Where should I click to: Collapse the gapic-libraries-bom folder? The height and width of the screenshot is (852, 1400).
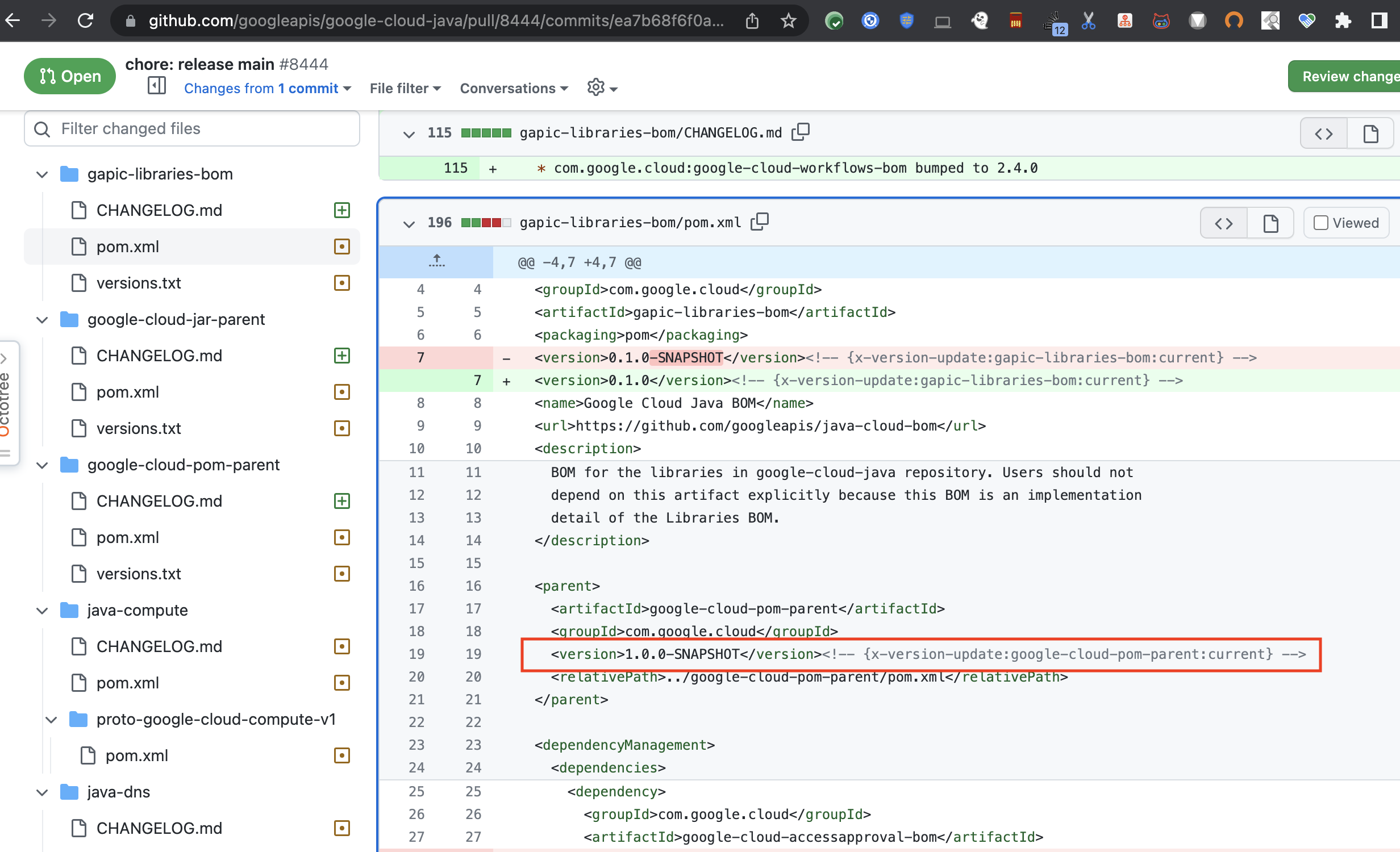[42, 174]
